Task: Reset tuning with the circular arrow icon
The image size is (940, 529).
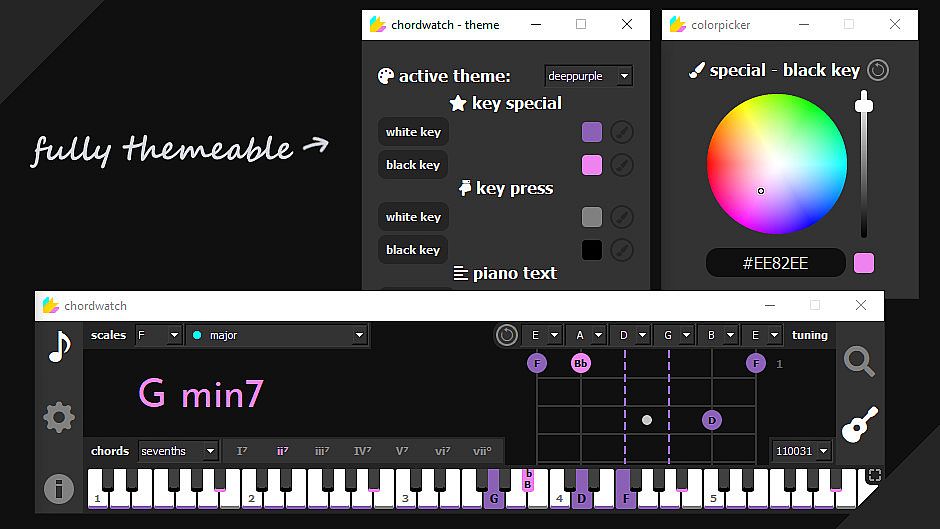Action: pyautogui.click(x=507, y=335)
